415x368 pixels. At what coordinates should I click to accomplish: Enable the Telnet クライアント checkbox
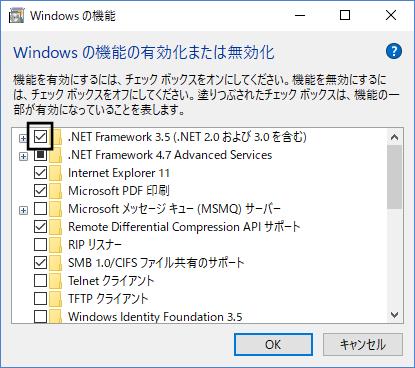click(x=41, y=281)
